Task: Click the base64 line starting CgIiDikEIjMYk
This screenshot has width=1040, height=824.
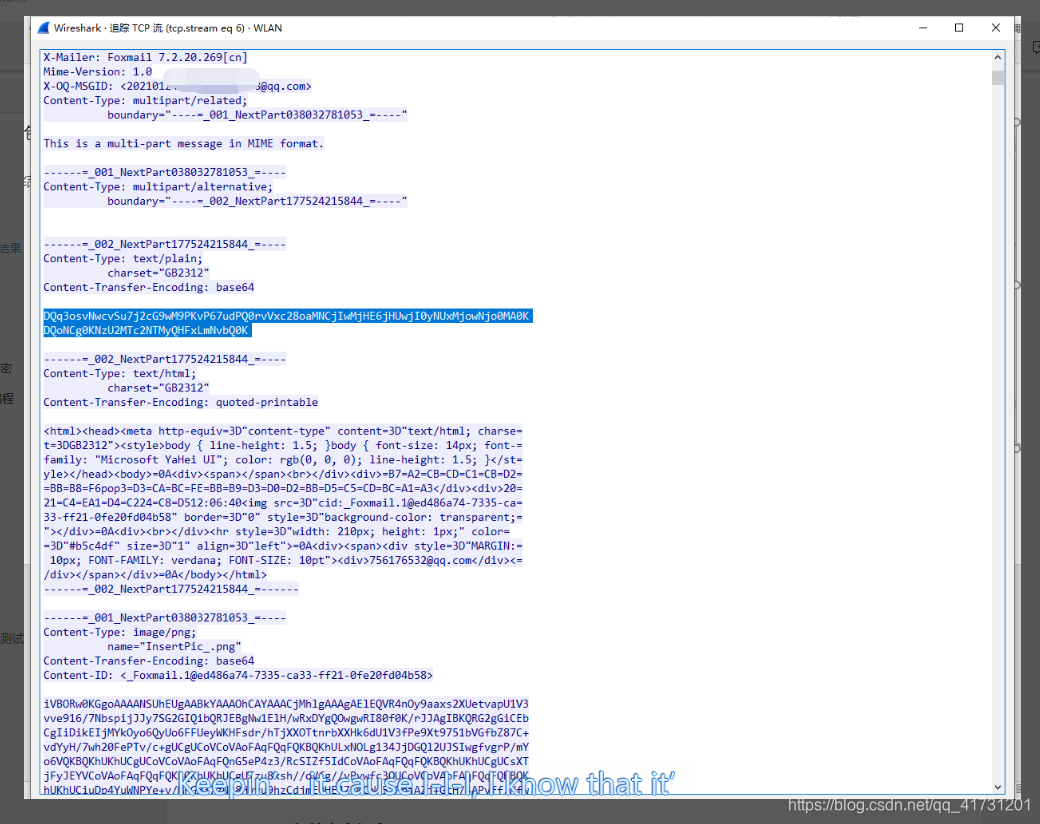Action: 286,733
